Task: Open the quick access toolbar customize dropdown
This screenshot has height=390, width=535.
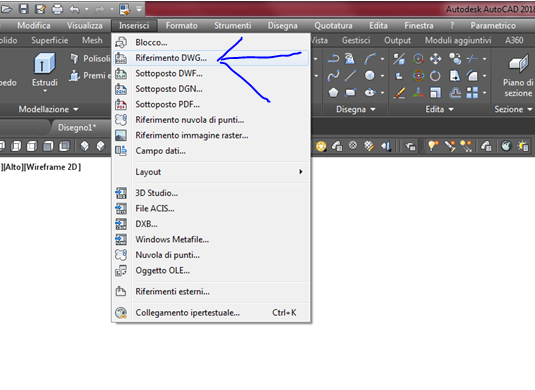Action: point(139,10)
